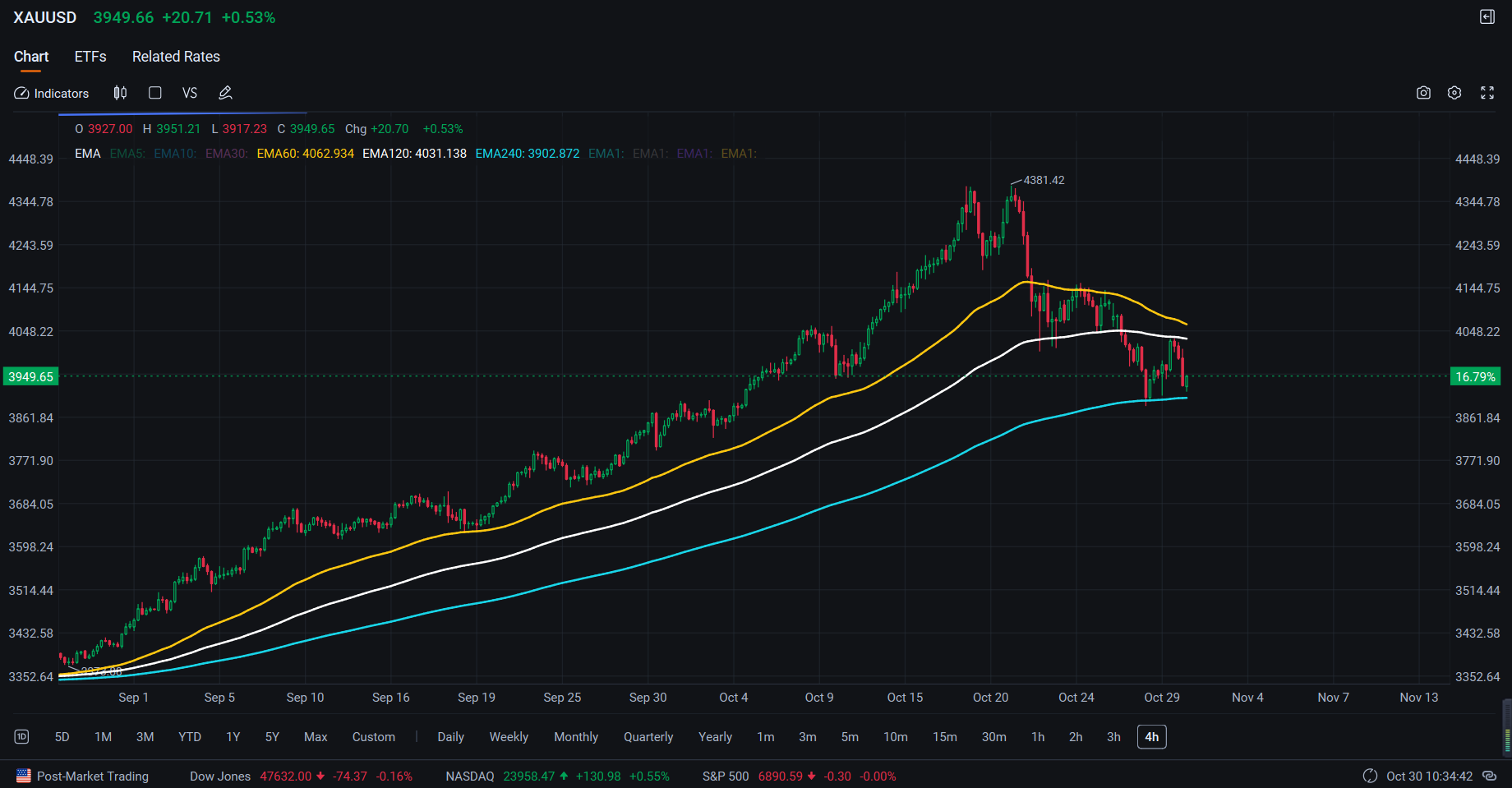The height and width of the screenshot is (788, 1512).
Task: Select the Quarterly timeframe option
Action: (x=648, y=737)
